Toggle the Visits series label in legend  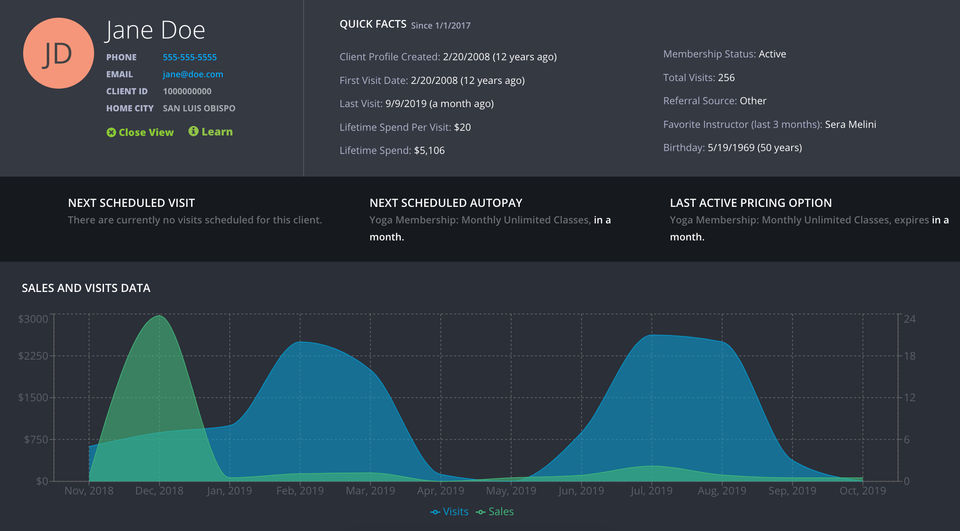point(456,512)
